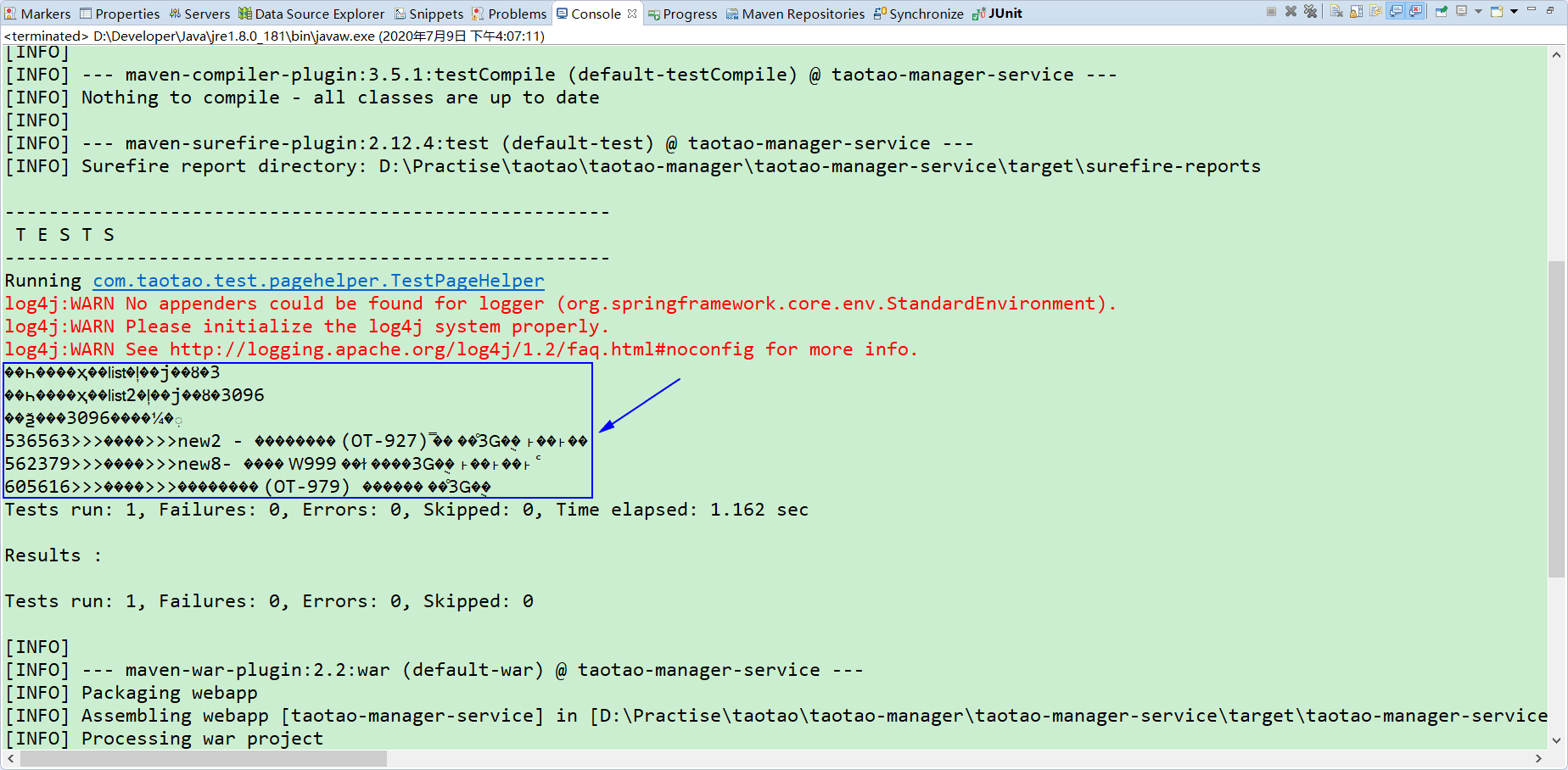
Task: Open the JUnit tab
Action: [997, 14]
